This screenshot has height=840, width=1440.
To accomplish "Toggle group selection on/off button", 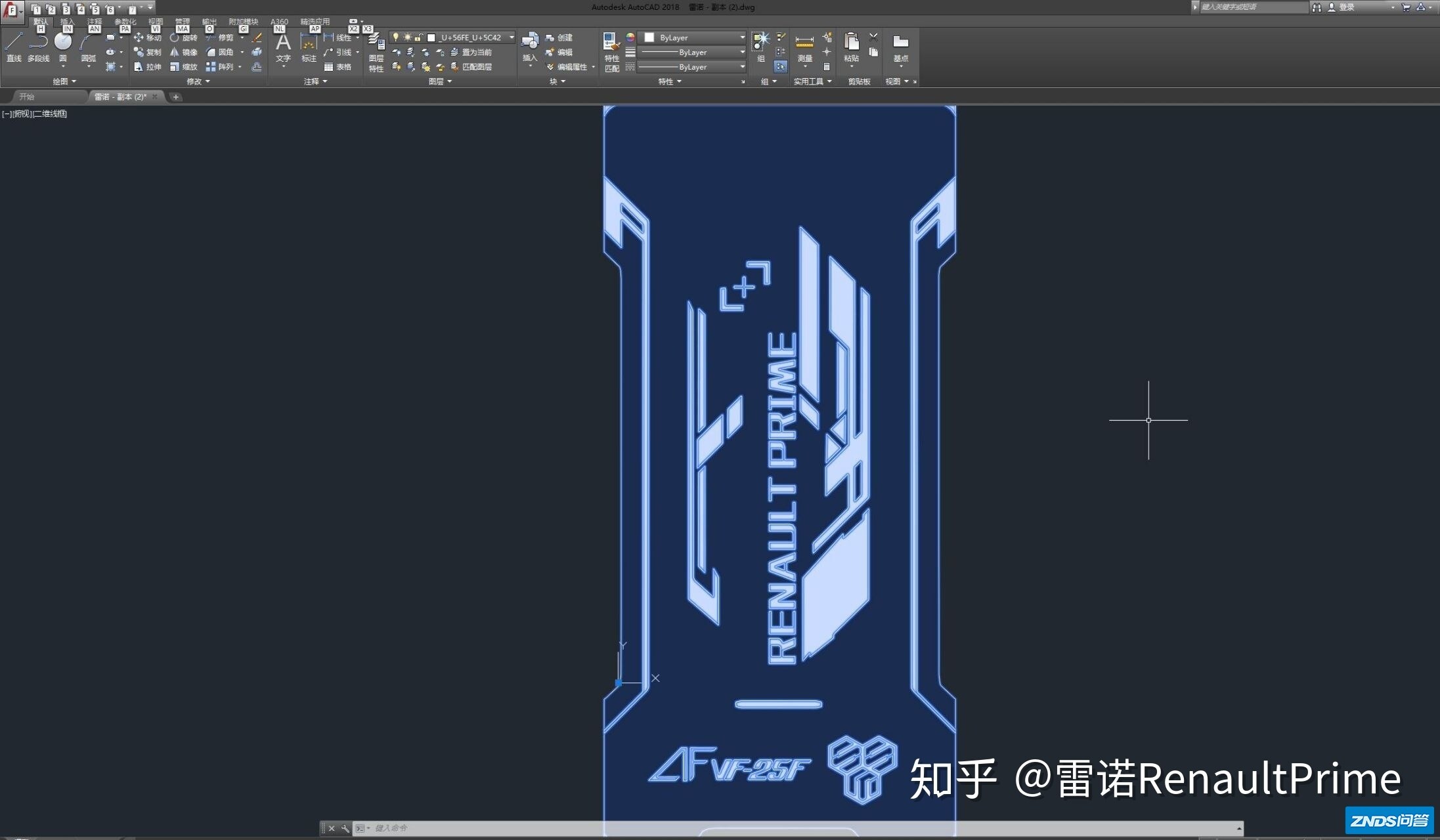I will (x=780, y=66).
